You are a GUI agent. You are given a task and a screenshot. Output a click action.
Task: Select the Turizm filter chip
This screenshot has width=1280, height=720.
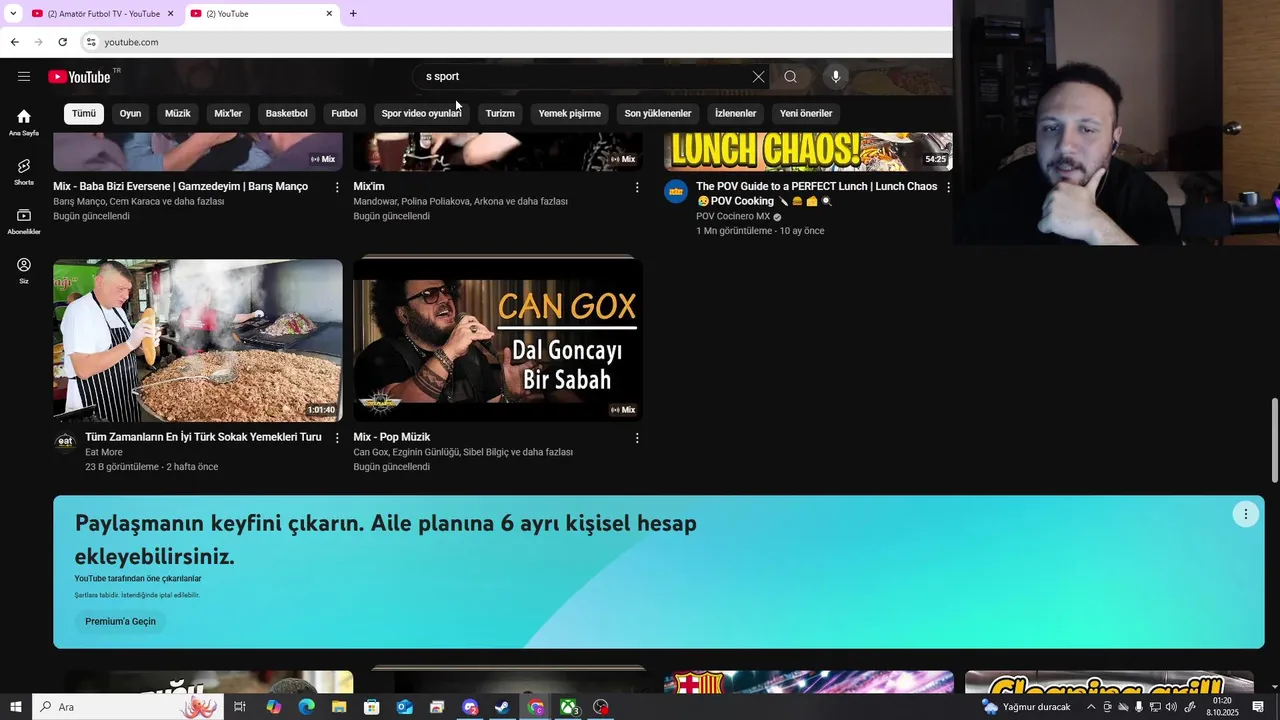(500, 113)
